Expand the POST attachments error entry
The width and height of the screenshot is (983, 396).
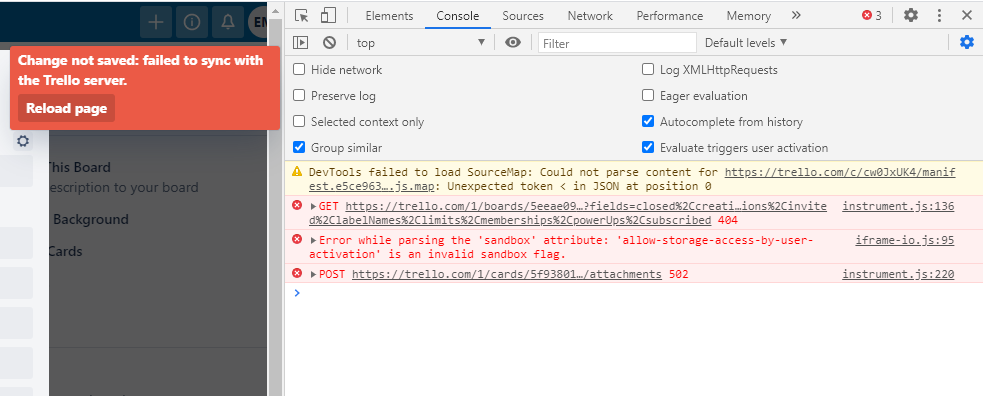coord(314,274)
